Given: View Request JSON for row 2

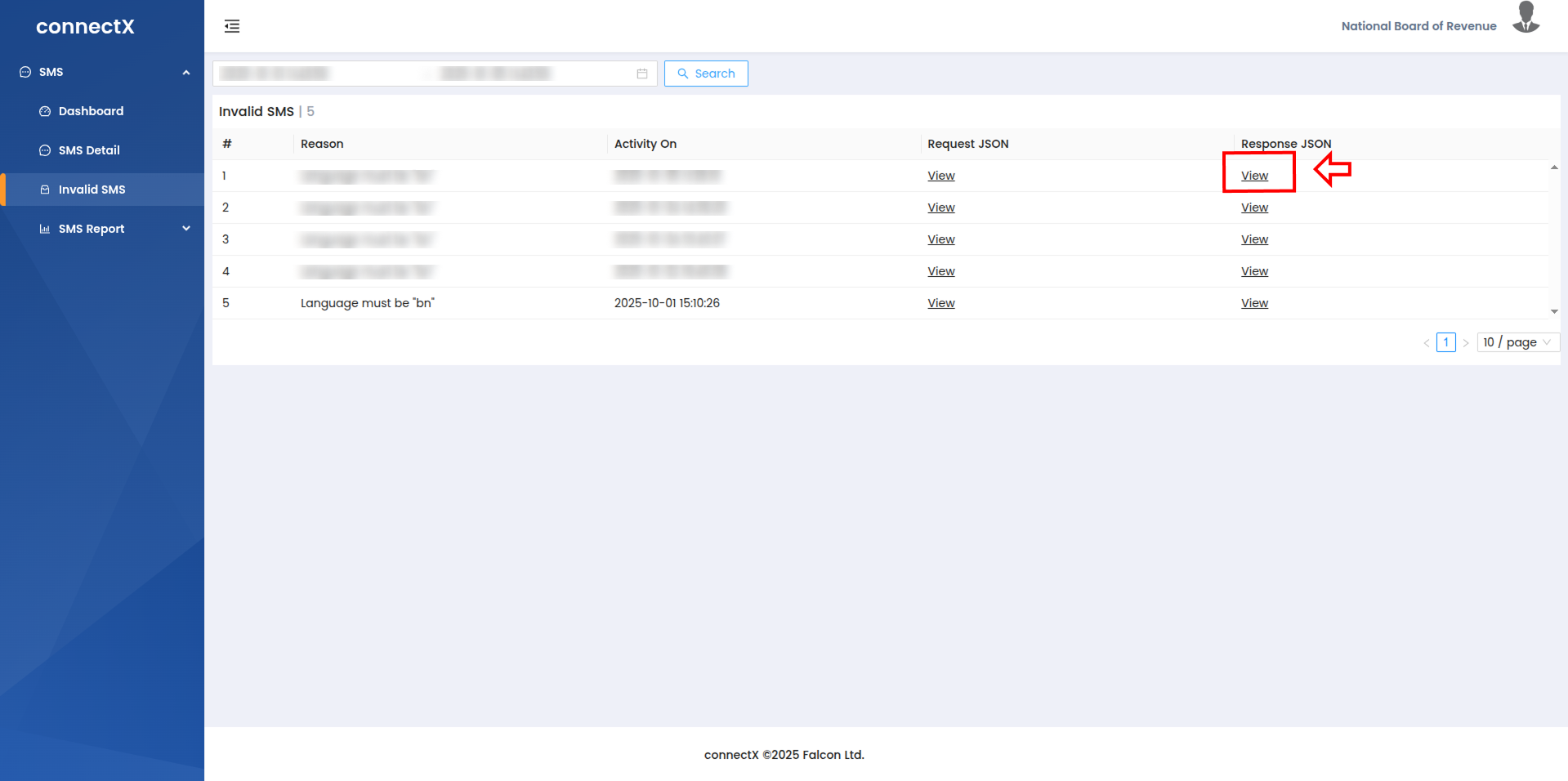Looking at the screenshot, I should click(x=940, y=208).
